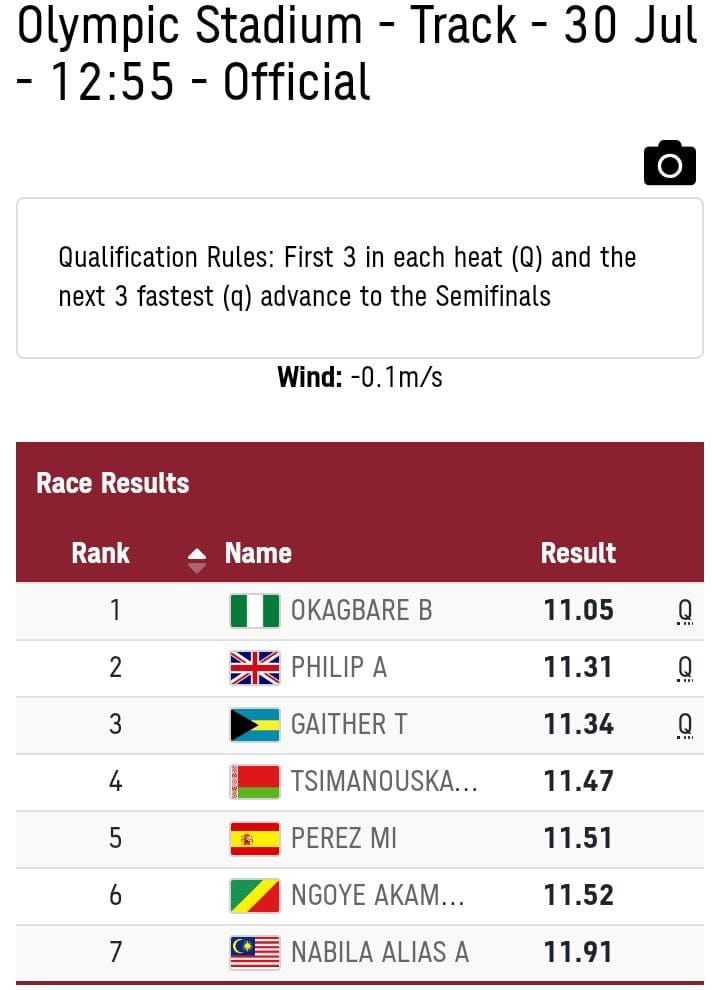Click the Rank column header
The width and height of the screenshot is (713, 990).
point(100,553)
